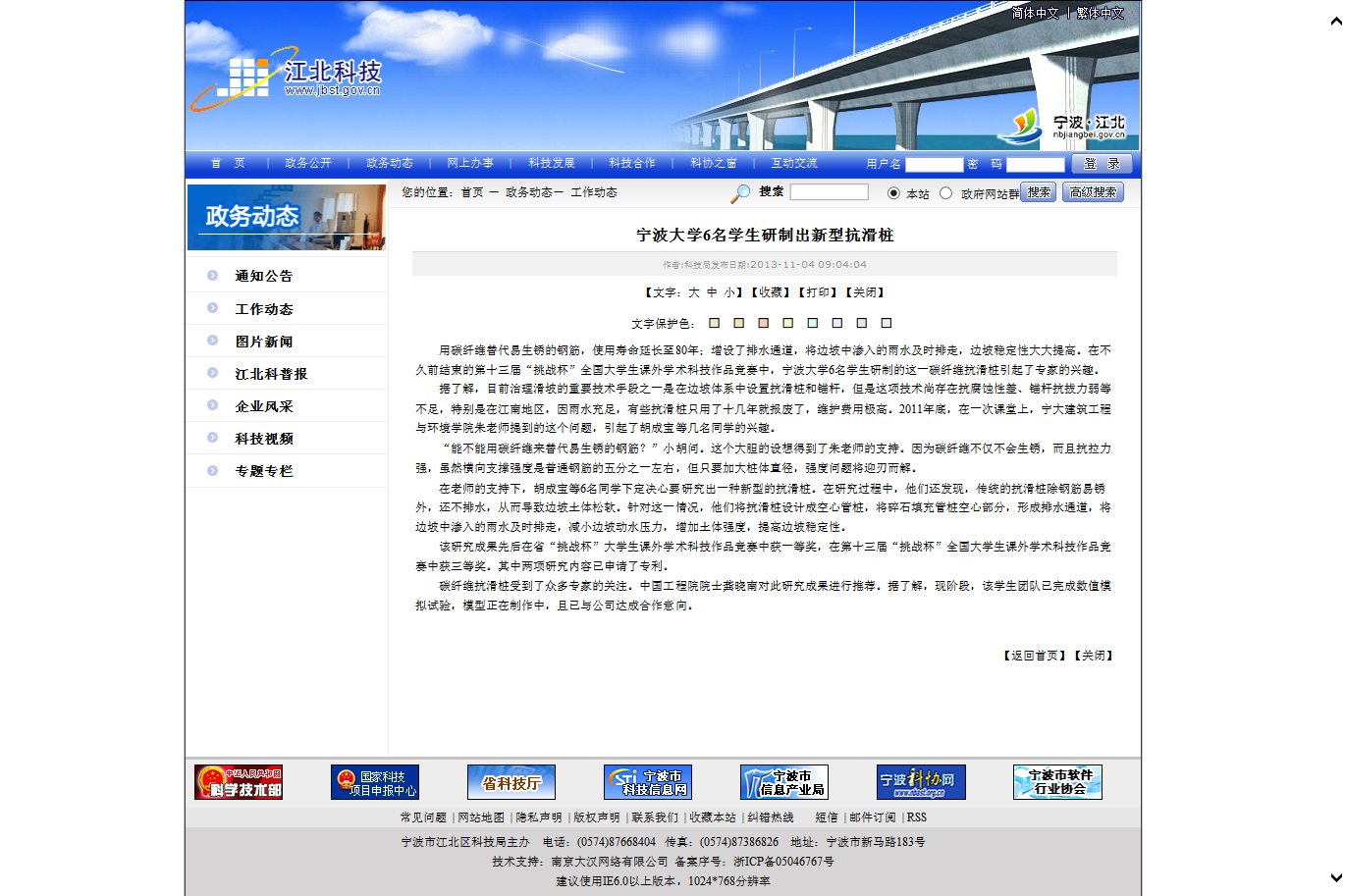The image size is (1345, 896).
Task: Open the 宁波市科技信息网 banner
Action: [648, 782]
